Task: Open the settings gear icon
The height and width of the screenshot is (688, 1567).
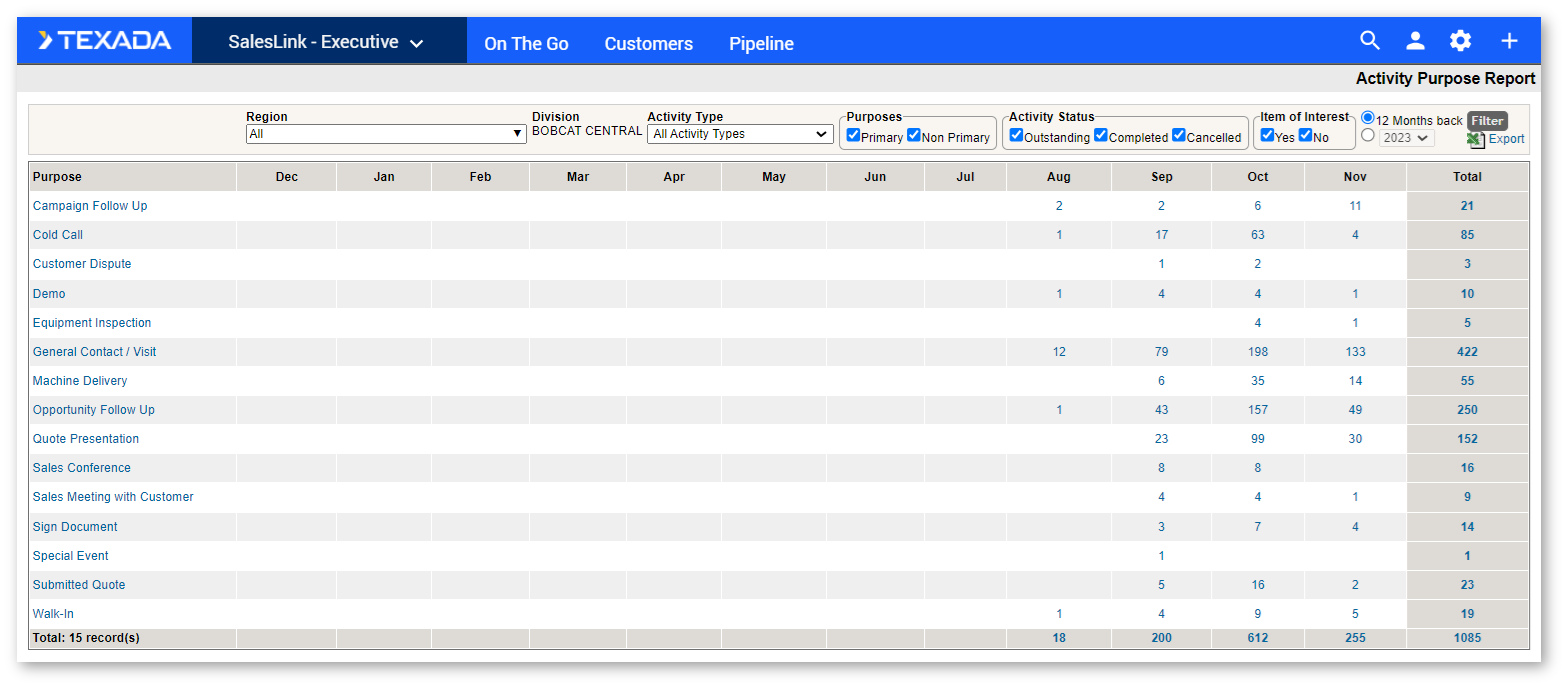Action: click(1460, 41)
